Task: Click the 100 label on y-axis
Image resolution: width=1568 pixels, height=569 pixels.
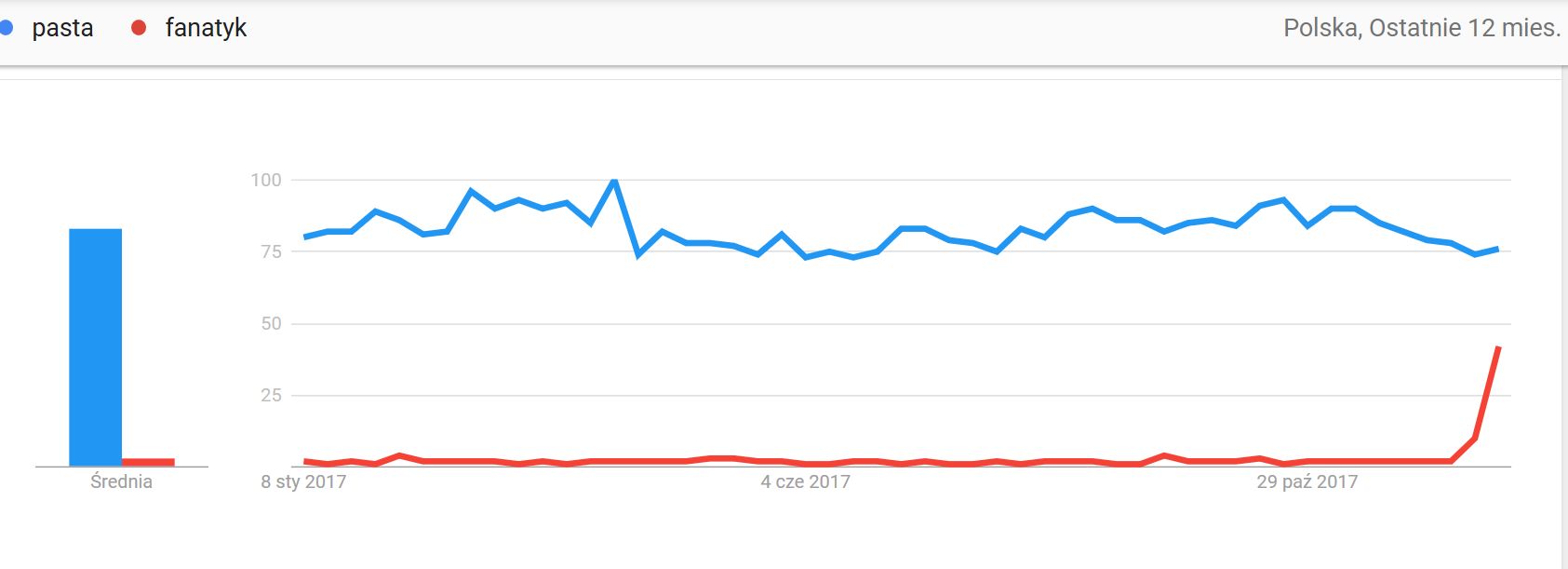Action: pyautogui.click(x=266, y=180)
